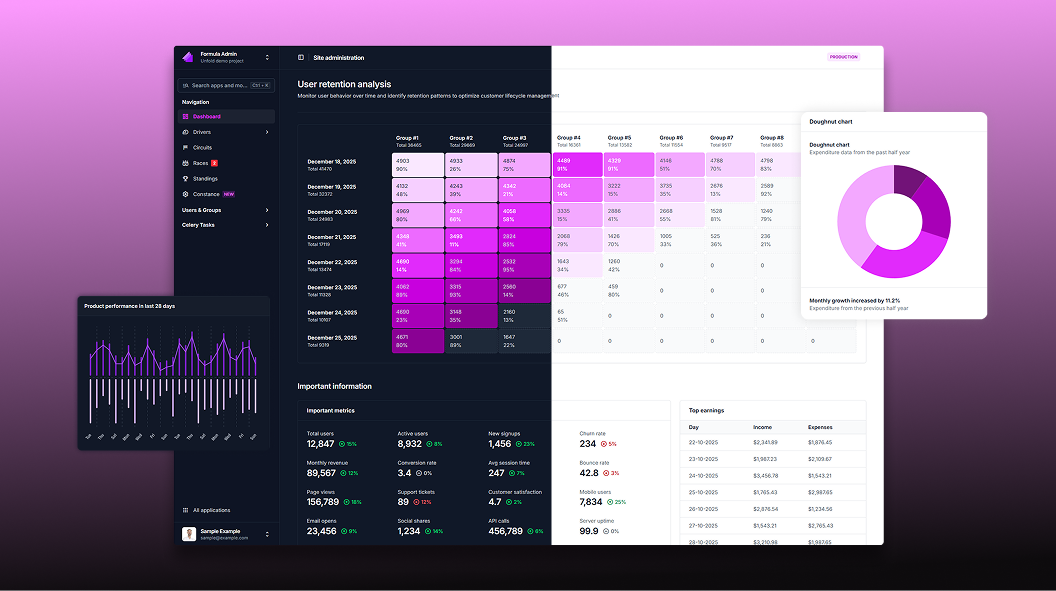This screenshot has width=1056, height=591.
Task: Toggle the sidebar collapse icon
Action: 301,58
